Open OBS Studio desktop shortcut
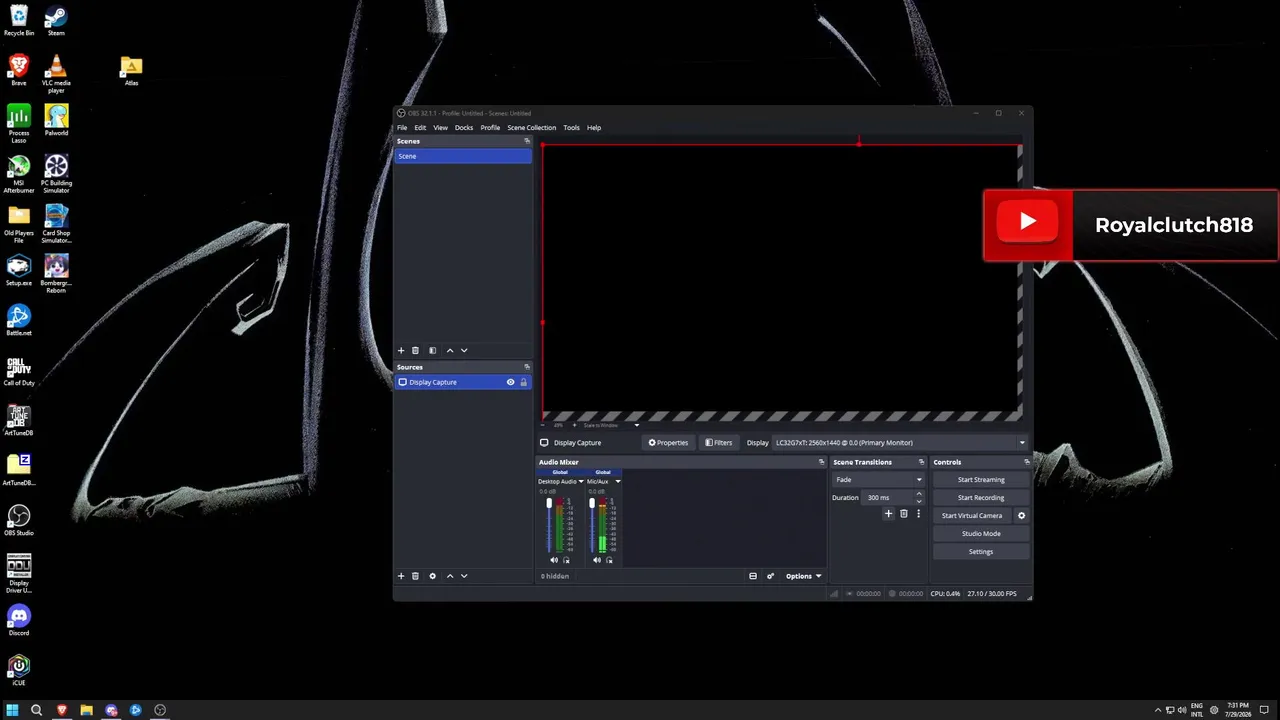 pyautogui.click(x=18, y=519)
